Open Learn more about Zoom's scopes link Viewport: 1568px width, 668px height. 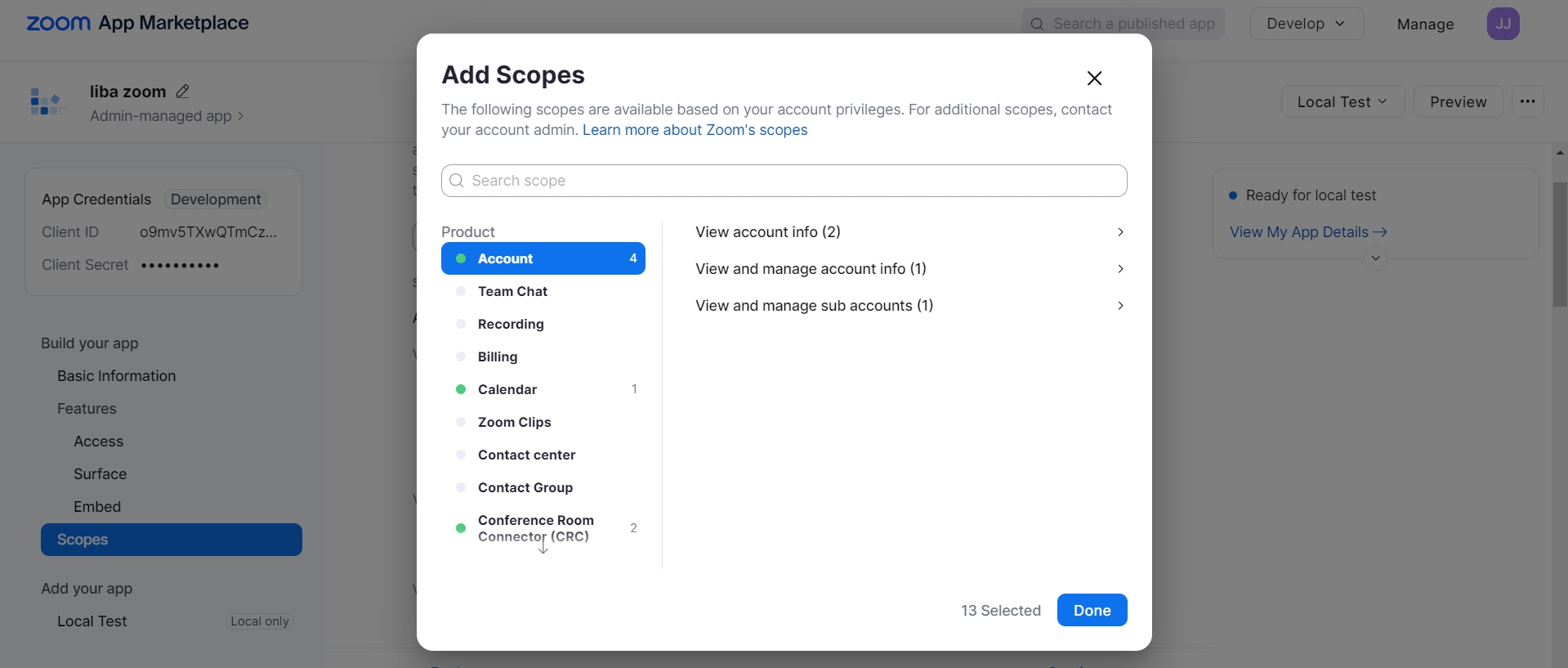point(695,130)
